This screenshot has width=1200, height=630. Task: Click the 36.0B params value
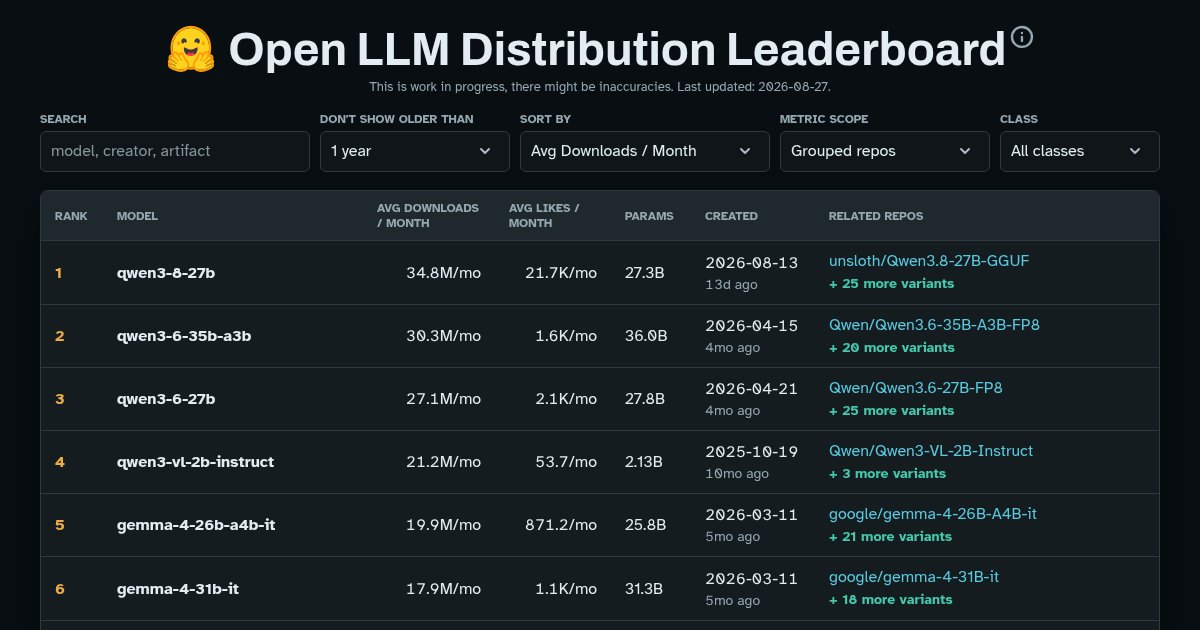pyautogui.click(x=646, y=336)
